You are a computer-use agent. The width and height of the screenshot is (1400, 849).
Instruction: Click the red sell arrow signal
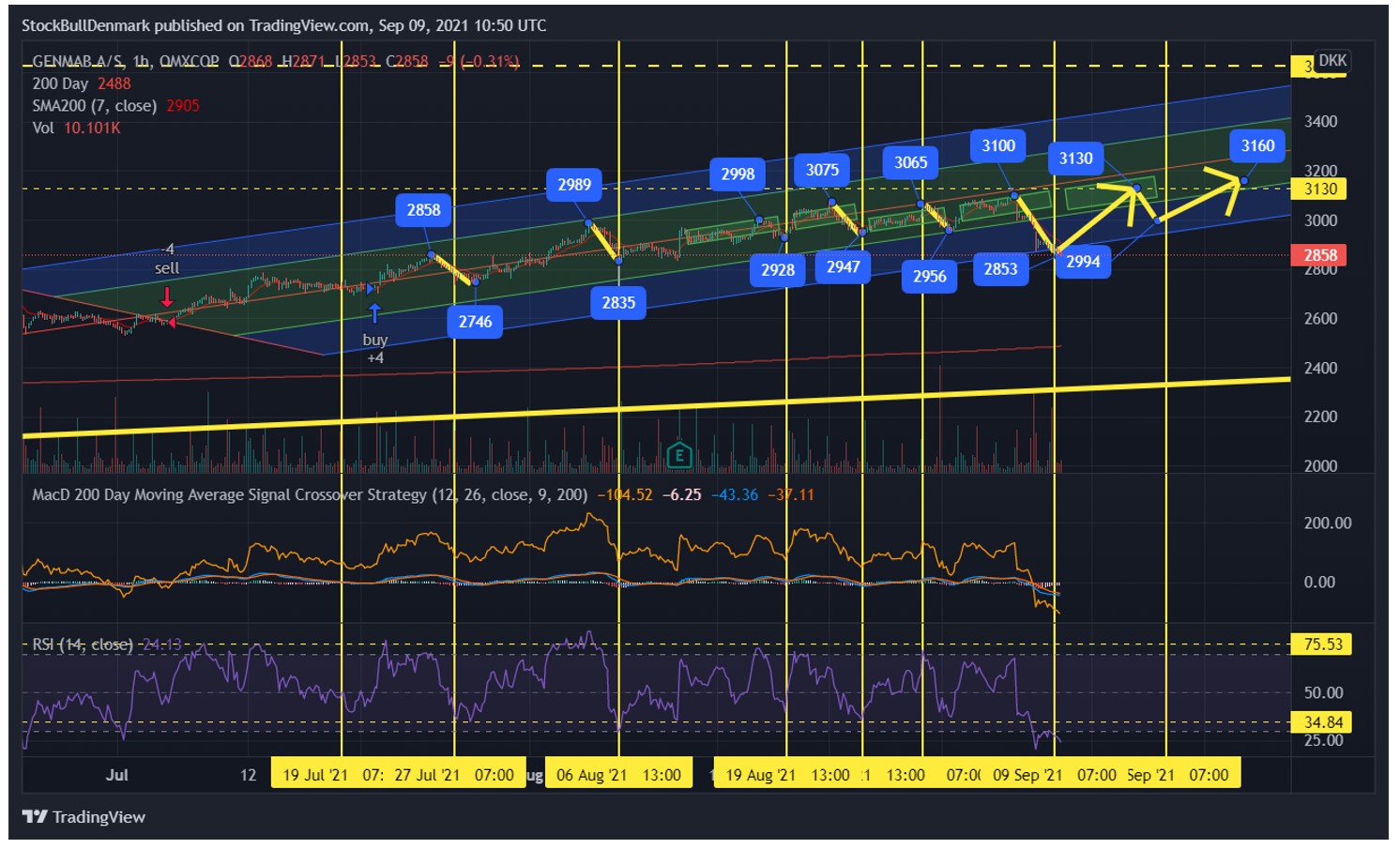point(167,297)
